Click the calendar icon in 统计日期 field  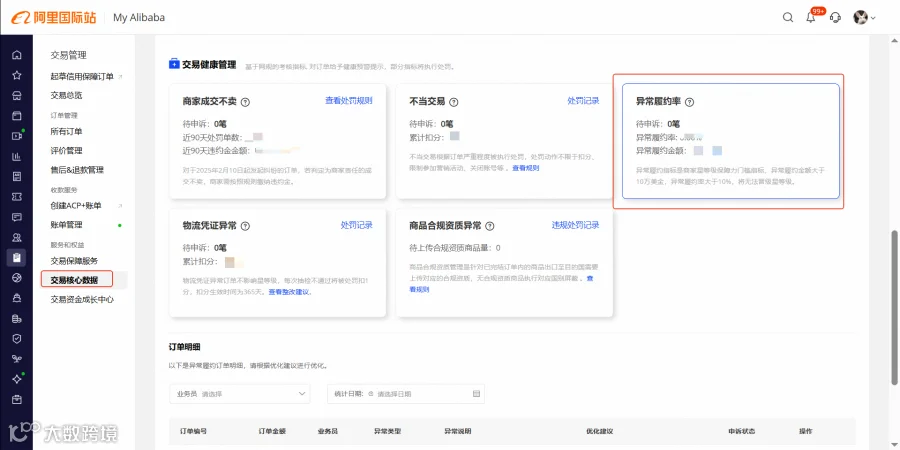(x=476, y=394)
